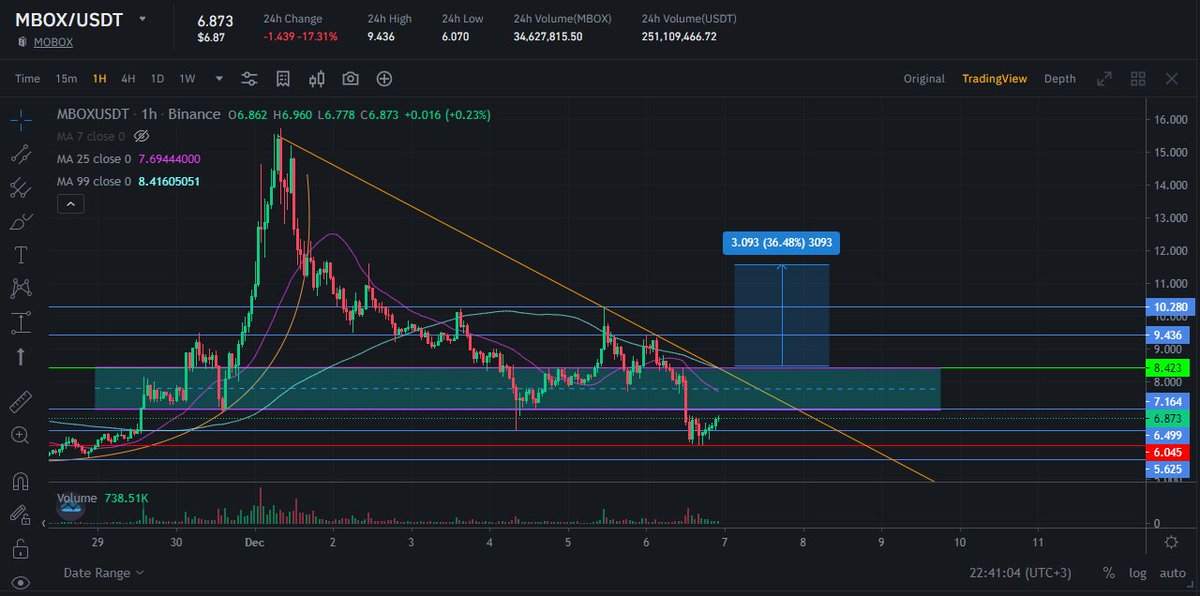Click the MOBOX info icon
Screen dimensions: 1200x596
(22, 42)
